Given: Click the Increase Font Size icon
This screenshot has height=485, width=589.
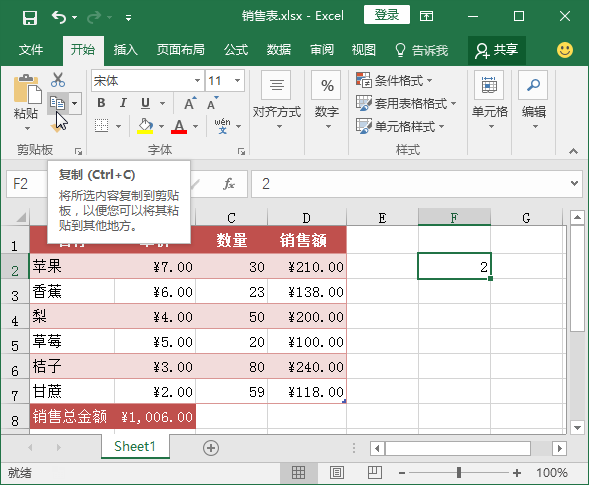Looking at the screenshot, I should click(x=190, y=103).
